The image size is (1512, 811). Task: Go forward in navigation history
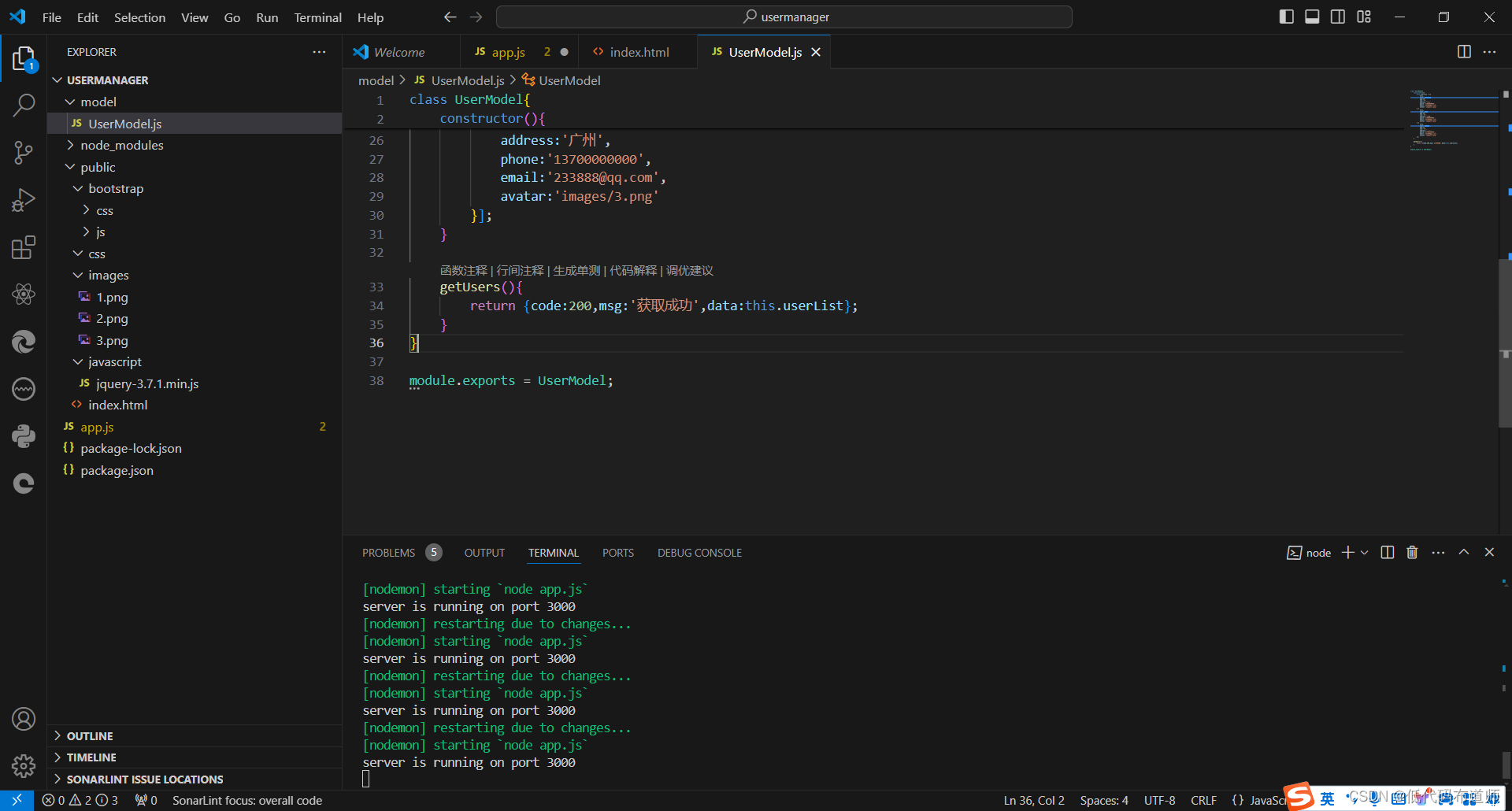476,17
